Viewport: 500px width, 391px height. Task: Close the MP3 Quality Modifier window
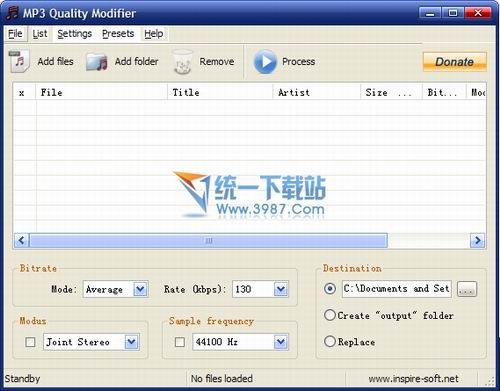click(x=478, y=13)
